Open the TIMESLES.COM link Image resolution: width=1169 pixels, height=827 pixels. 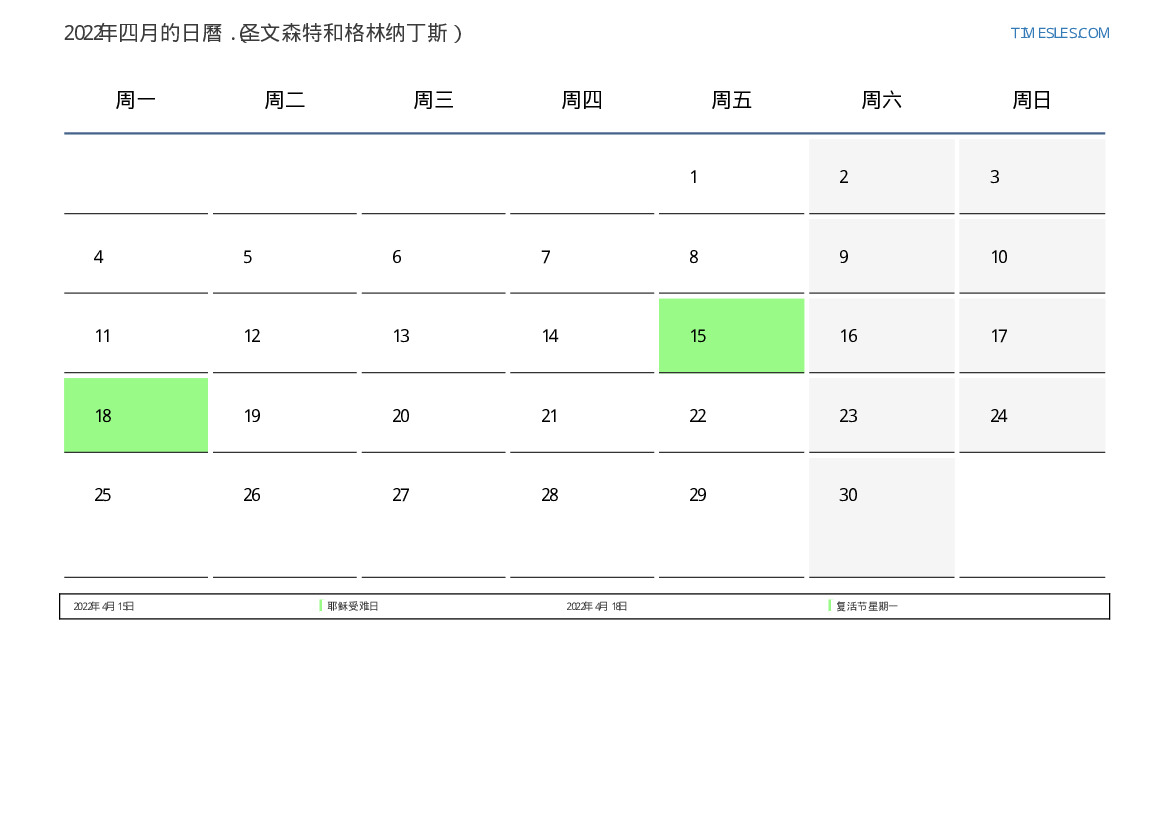tap(1059, 34)
